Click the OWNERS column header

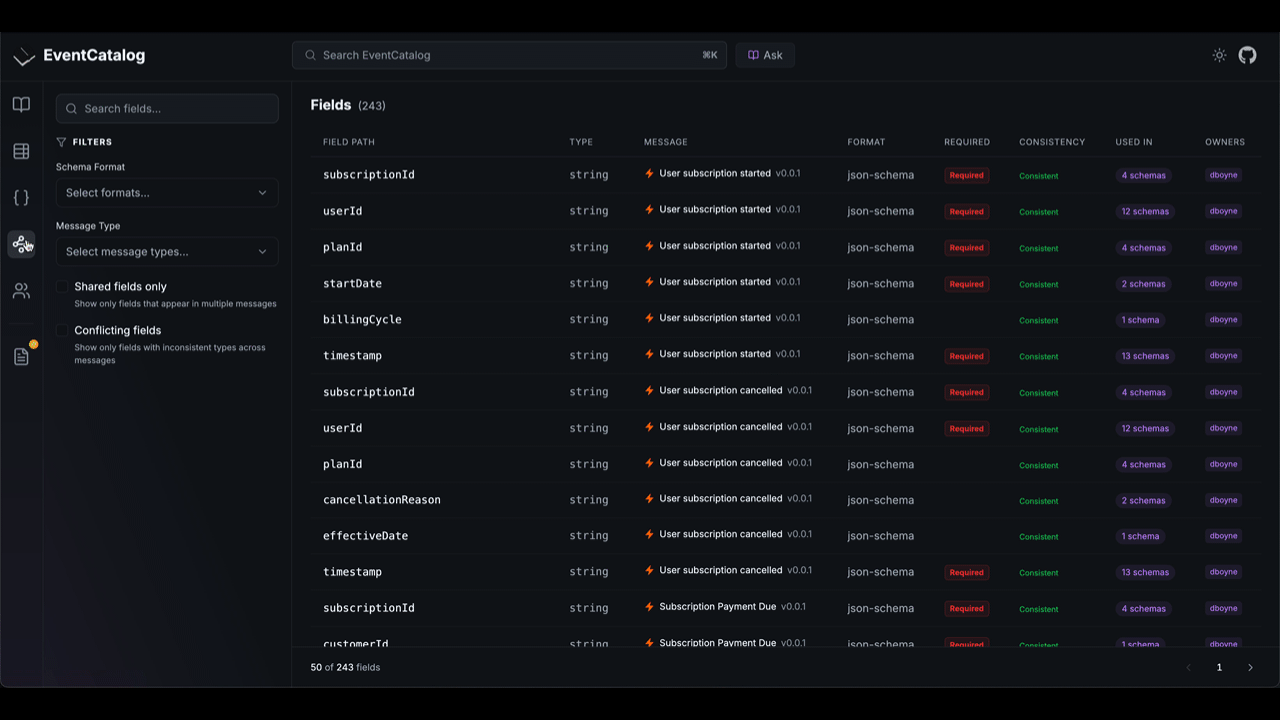click(x=1225, y=142)
